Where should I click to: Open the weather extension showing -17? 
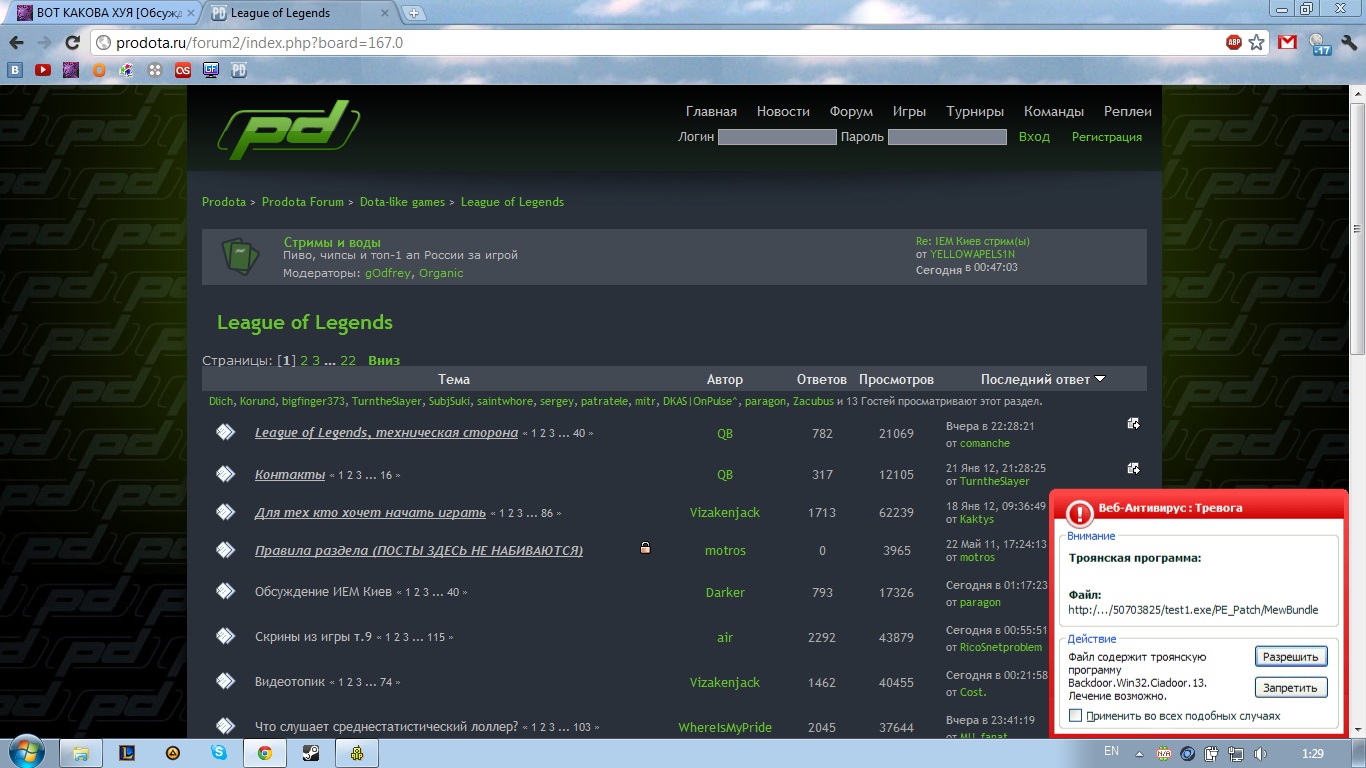(x=1319, y=44)
